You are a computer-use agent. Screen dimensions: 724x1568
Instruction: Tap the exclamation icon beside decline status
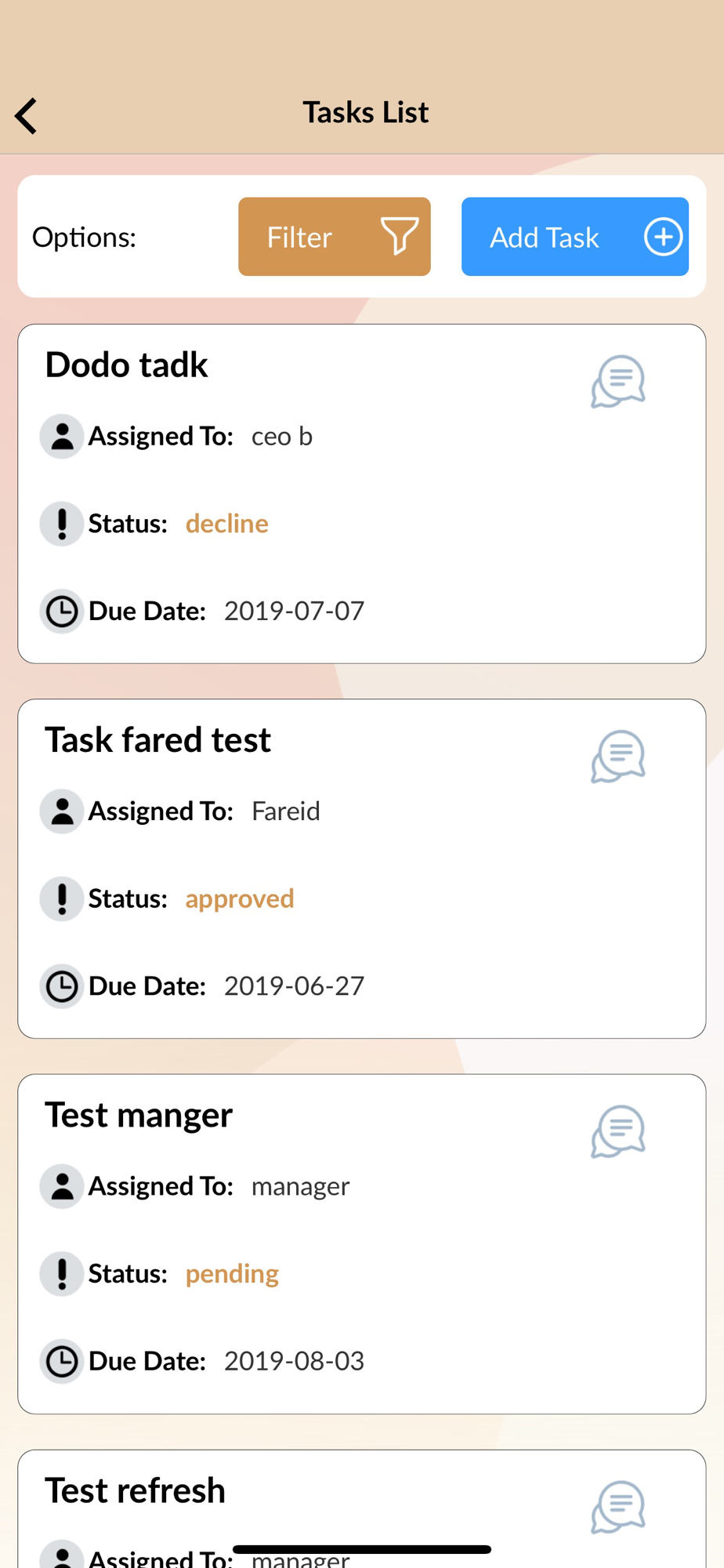tap(62, 524)
